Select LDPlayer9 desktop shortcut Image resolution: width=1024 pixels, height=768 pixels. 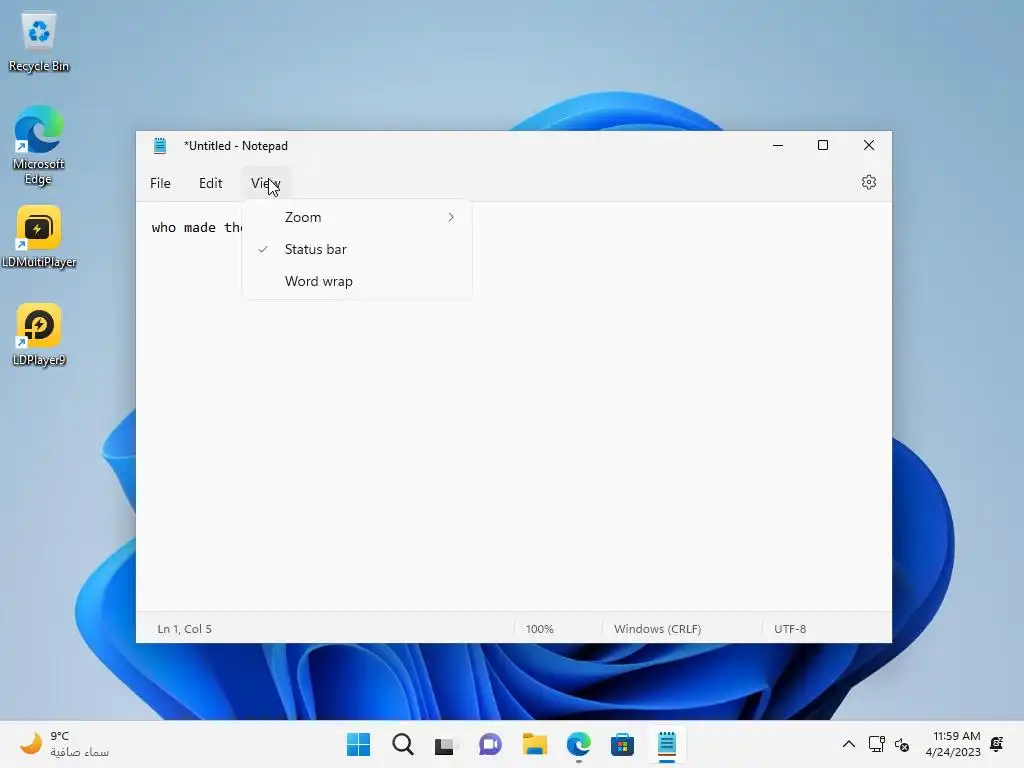[39, 335]
